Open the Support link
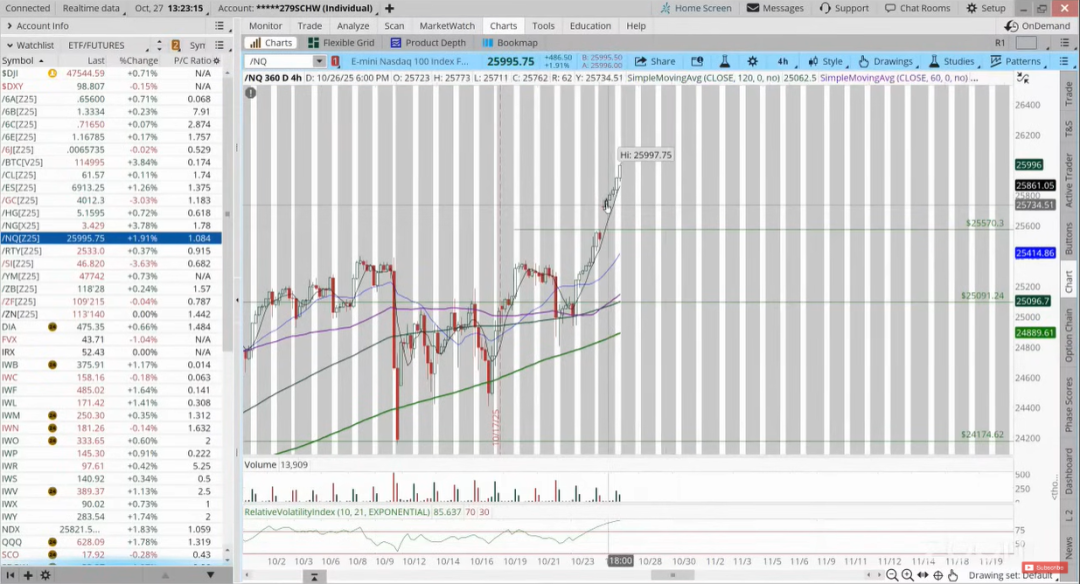 pos(844,8)
